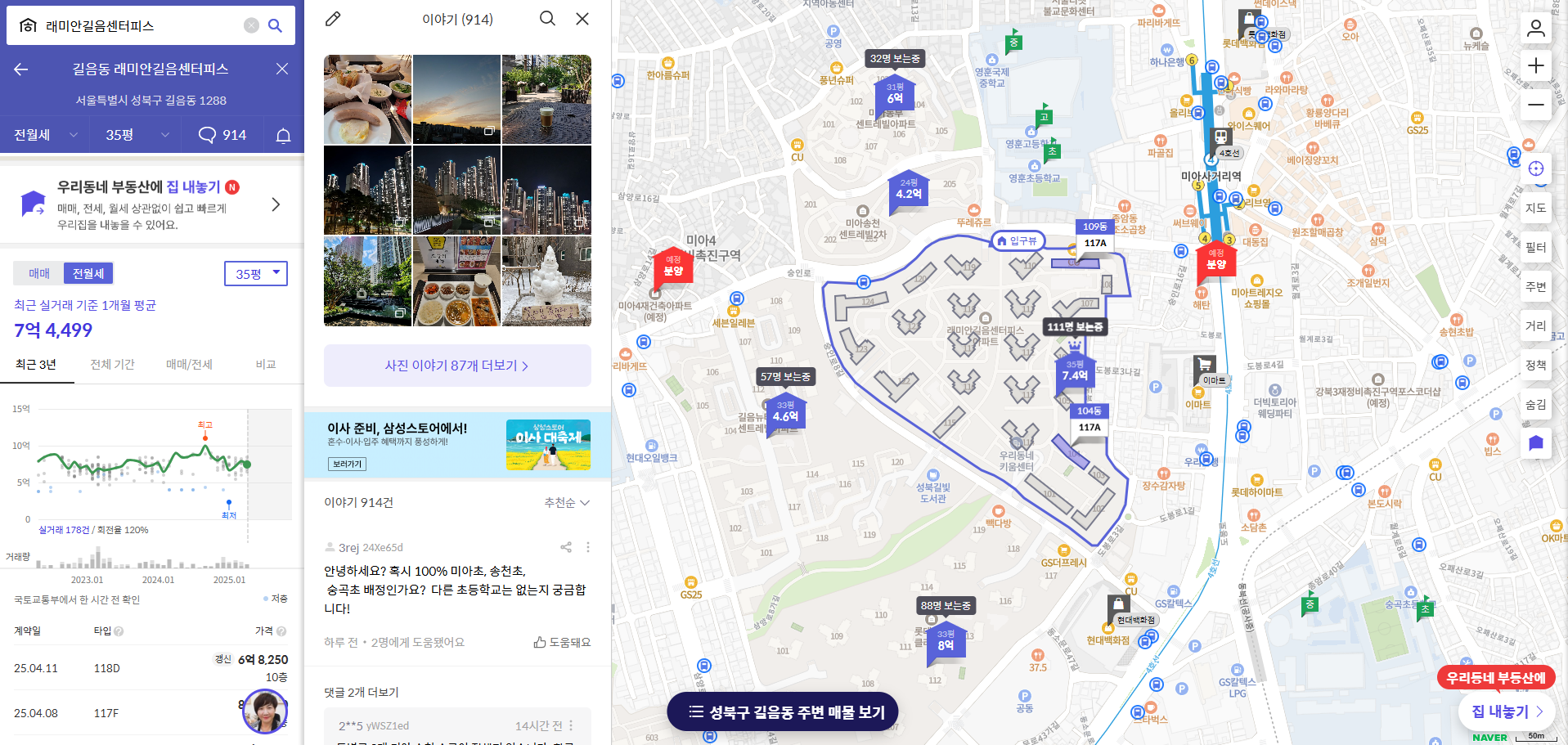Select the 최고 price point on the chart
Image resolution: width=1568 pixels, height=745 pixels.
(205, 438)
